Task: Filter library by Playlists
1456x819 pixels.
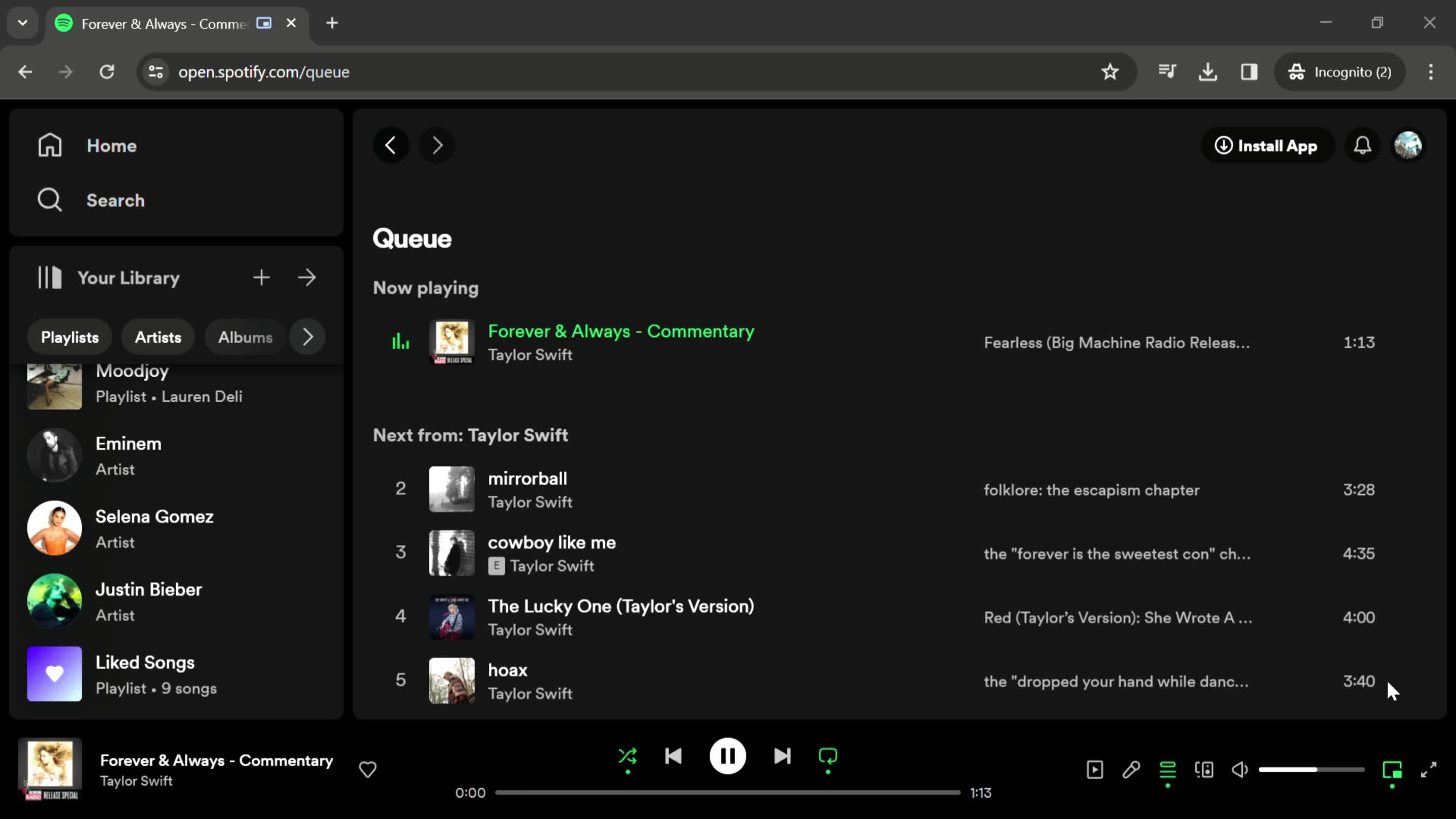Action: click(x=69, y=337)
